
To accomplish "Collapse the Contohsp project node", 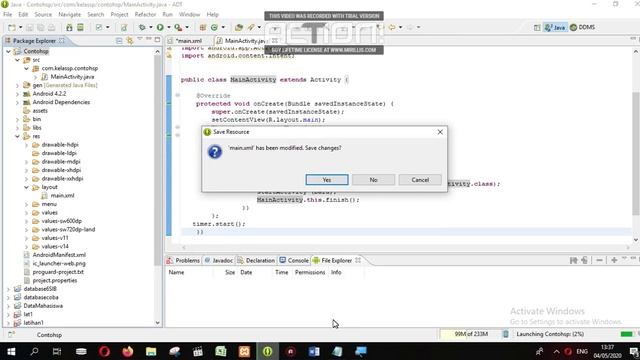I will point(8,51).
